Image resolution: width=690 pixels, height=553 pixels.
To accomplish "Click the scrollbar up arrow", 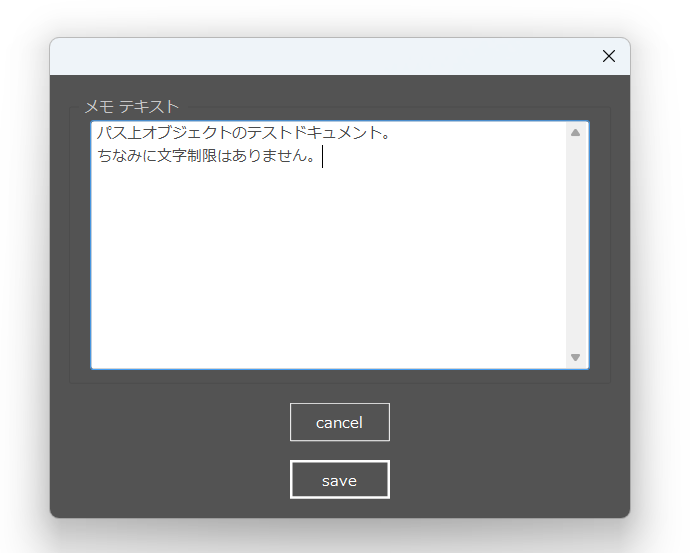I will point(575,133).
